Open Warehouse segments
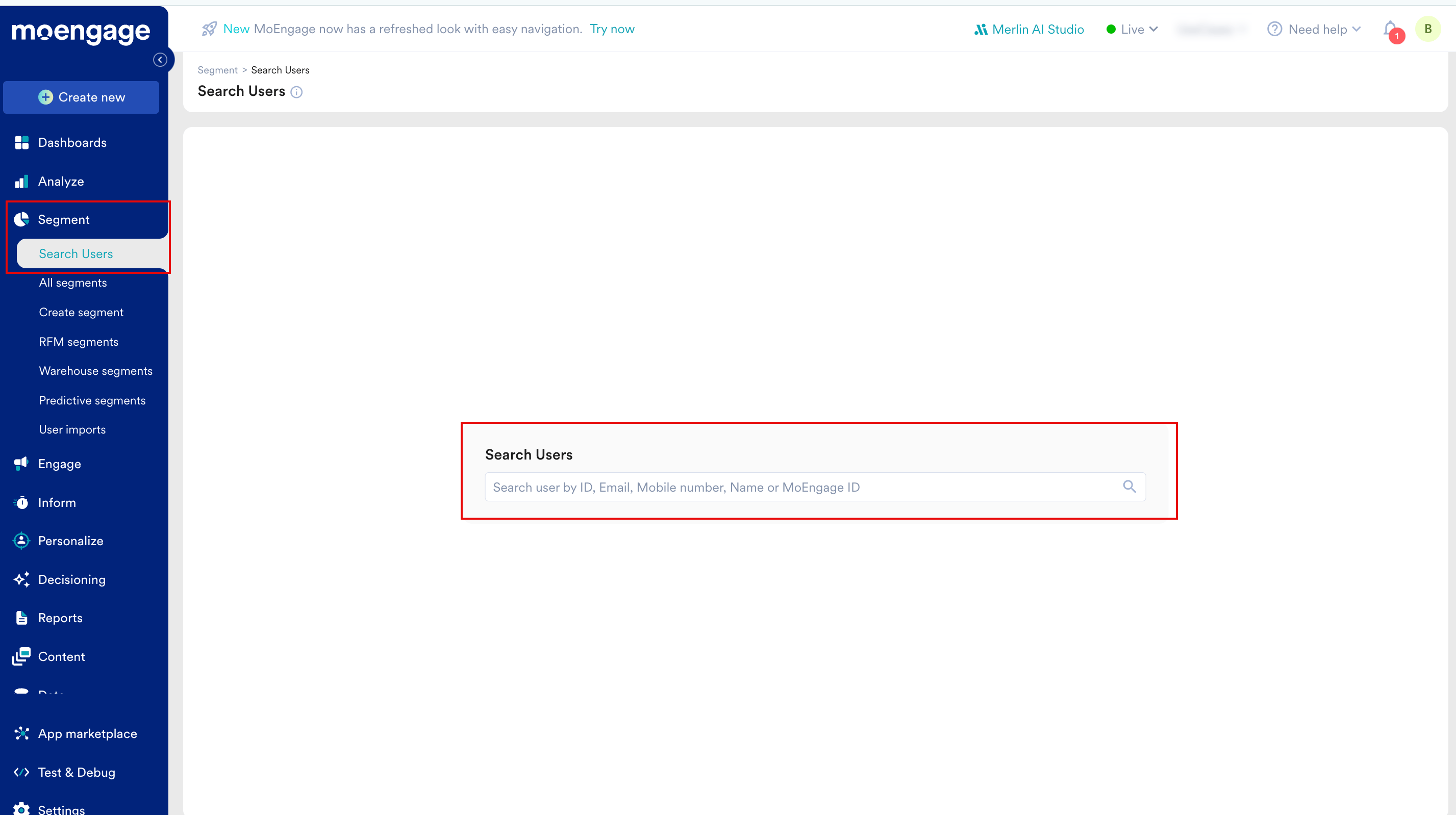This screenshot has height=815, width=1456. (95, 371)
